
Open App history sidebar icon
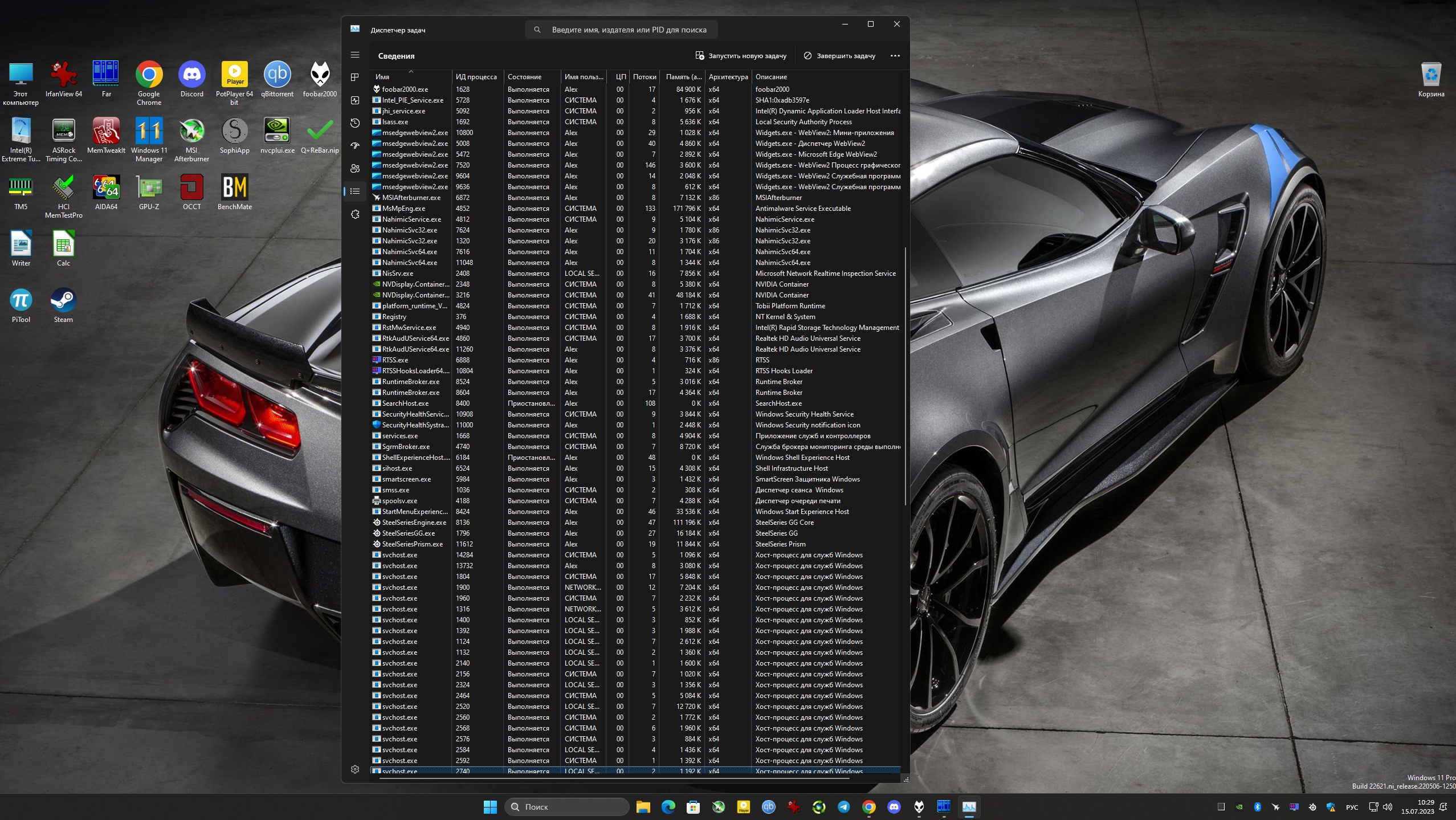pyautogui.click(x=354, y=123)
